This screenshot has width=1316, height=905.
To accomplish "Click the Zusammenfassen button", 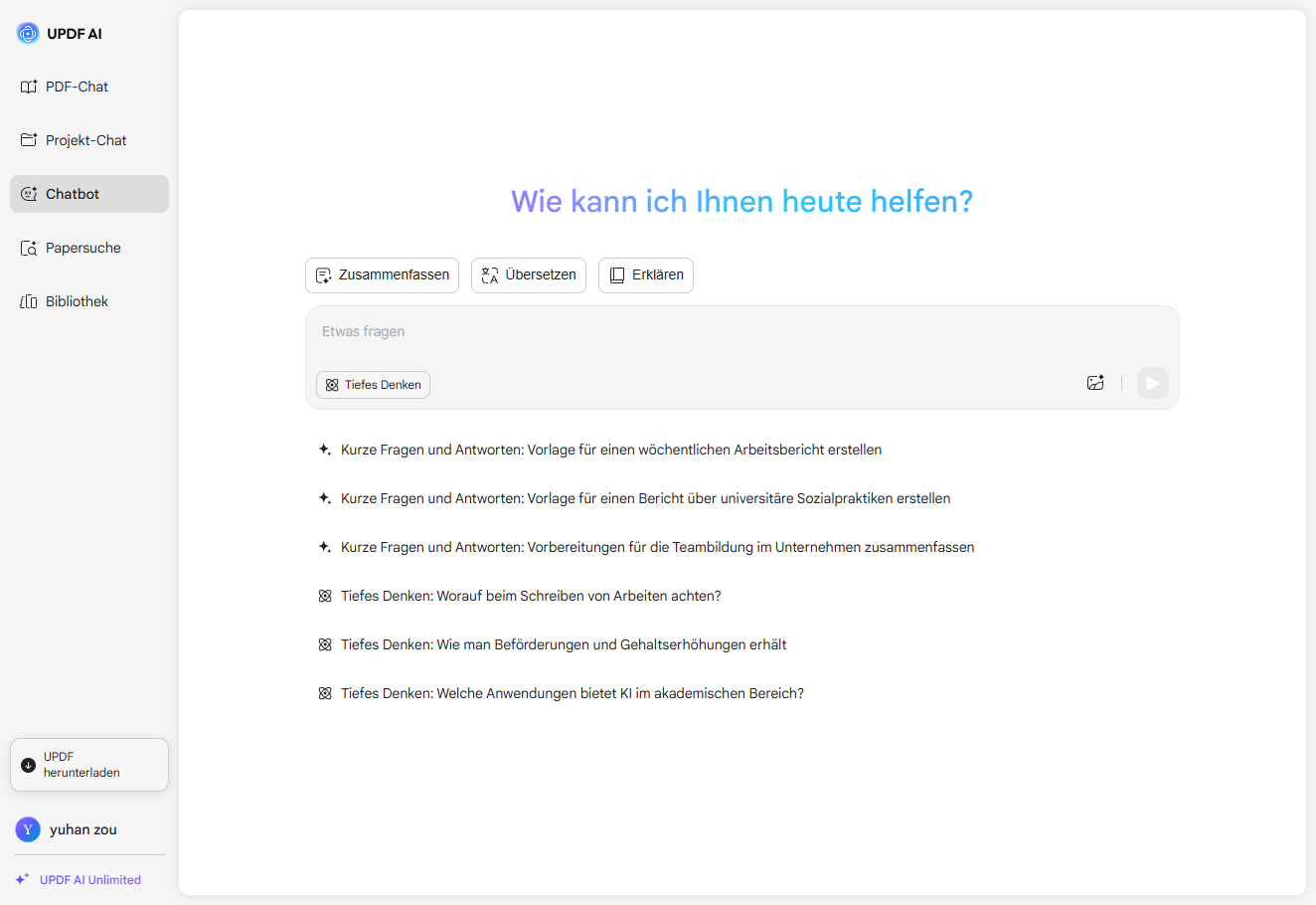I will click(382, 275).
